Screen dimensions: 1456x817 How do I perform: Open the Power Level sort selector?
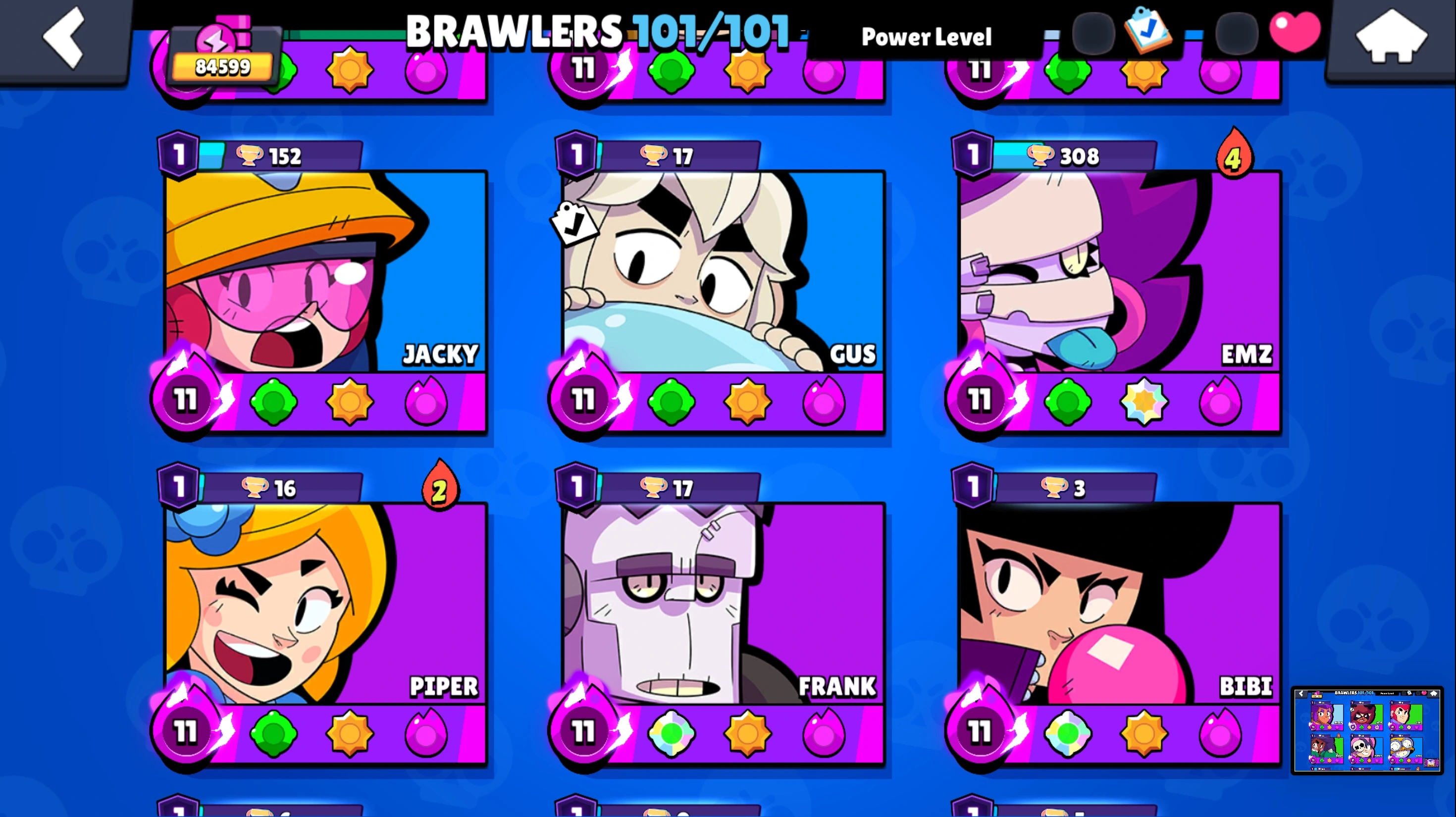(926, 37)
